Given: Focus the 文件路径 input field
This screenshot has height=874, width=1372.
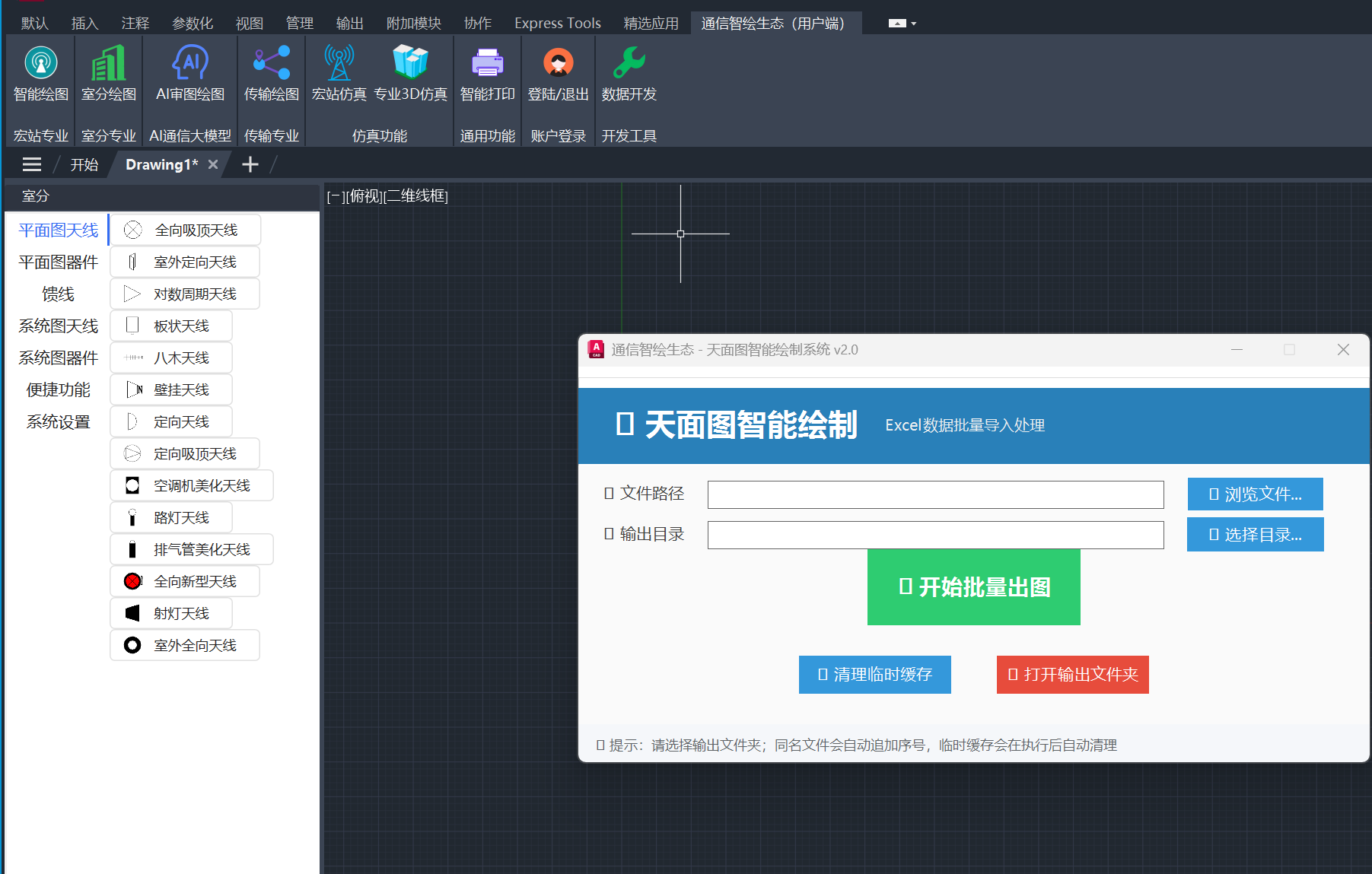Looking at the screenshot, I should [x=936, y=494].
